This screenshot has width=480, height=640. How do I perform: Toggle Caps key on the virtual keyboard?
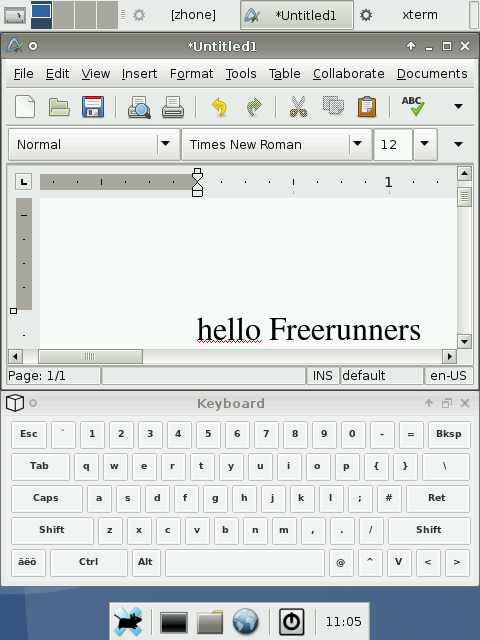click(x=46, y=498)
